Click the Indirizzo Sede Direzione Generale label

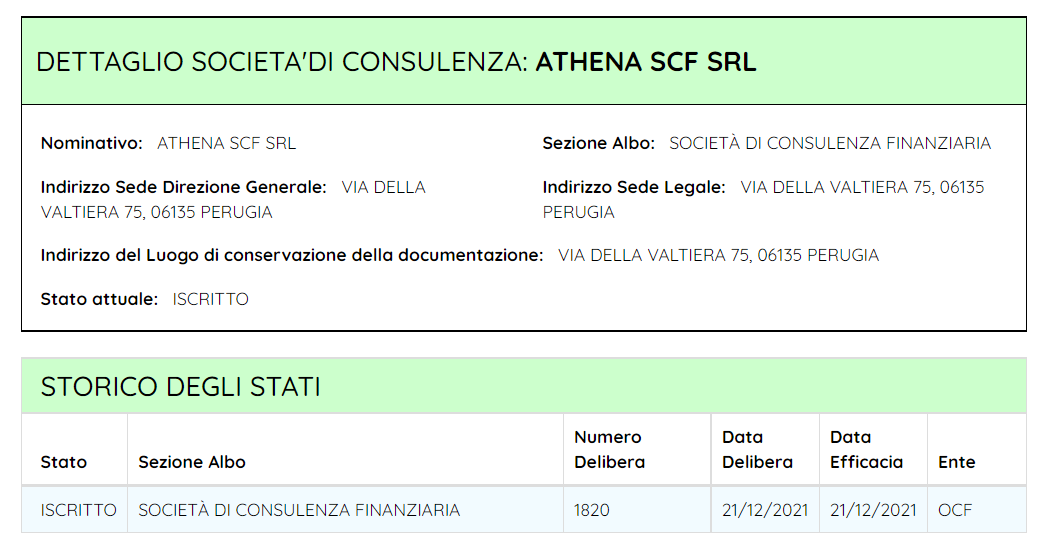click(x=183, y=187)
